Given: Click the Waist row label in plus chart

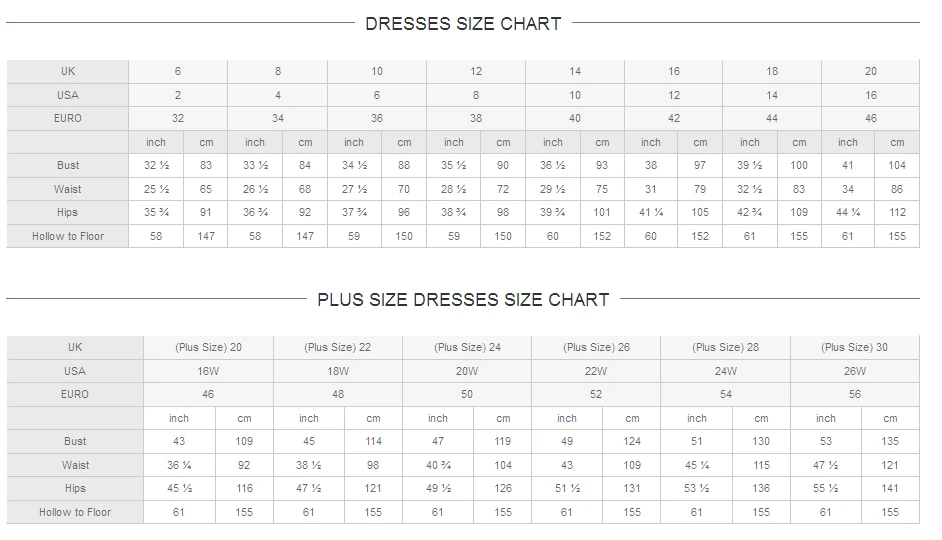Looking at the screenshot, I should (x=75, y=465).
